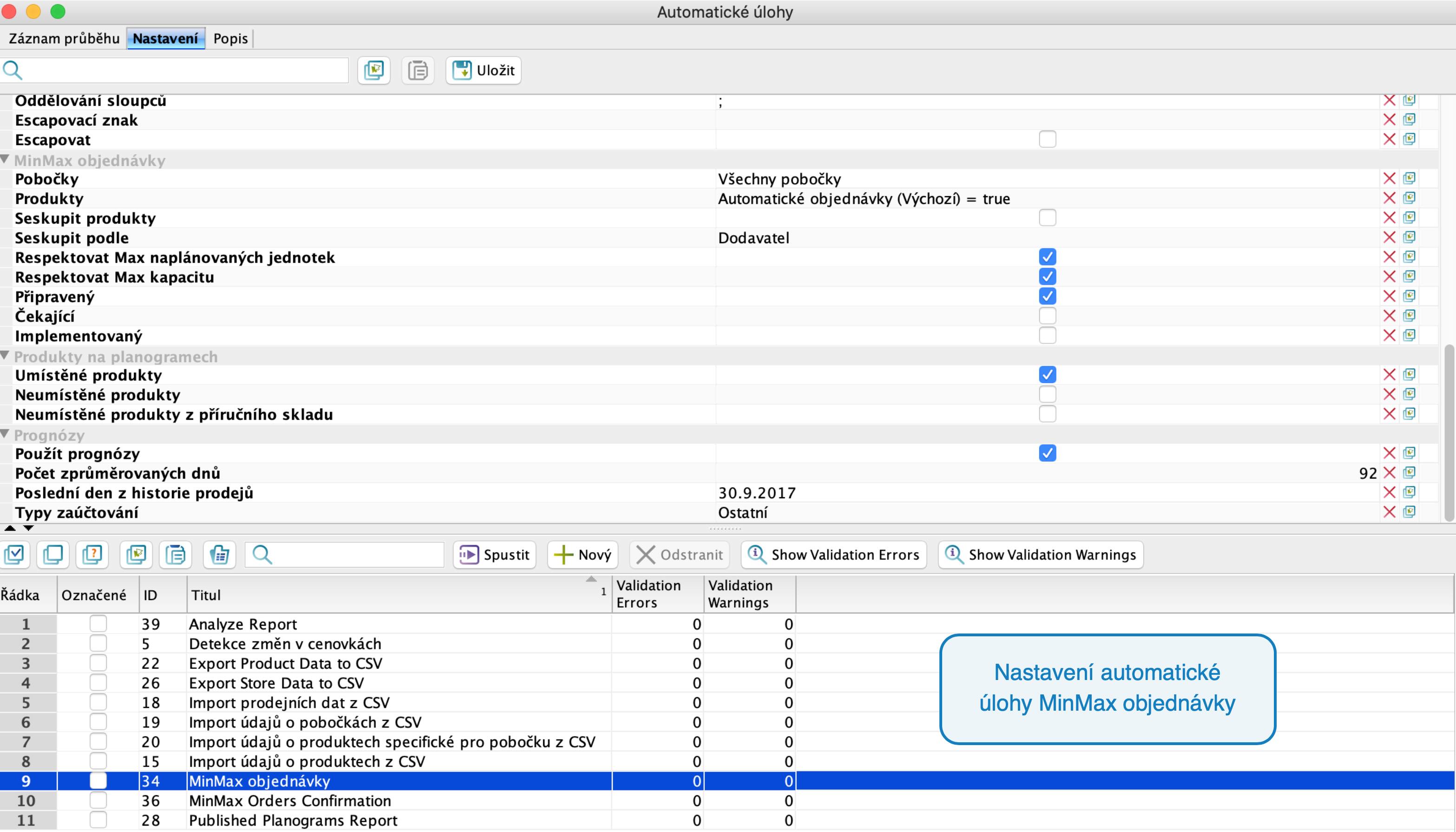The height and width of the screenshot is (832, 1456).
Task: Click the copy settings icon beside top search
Action: point(374,70)
